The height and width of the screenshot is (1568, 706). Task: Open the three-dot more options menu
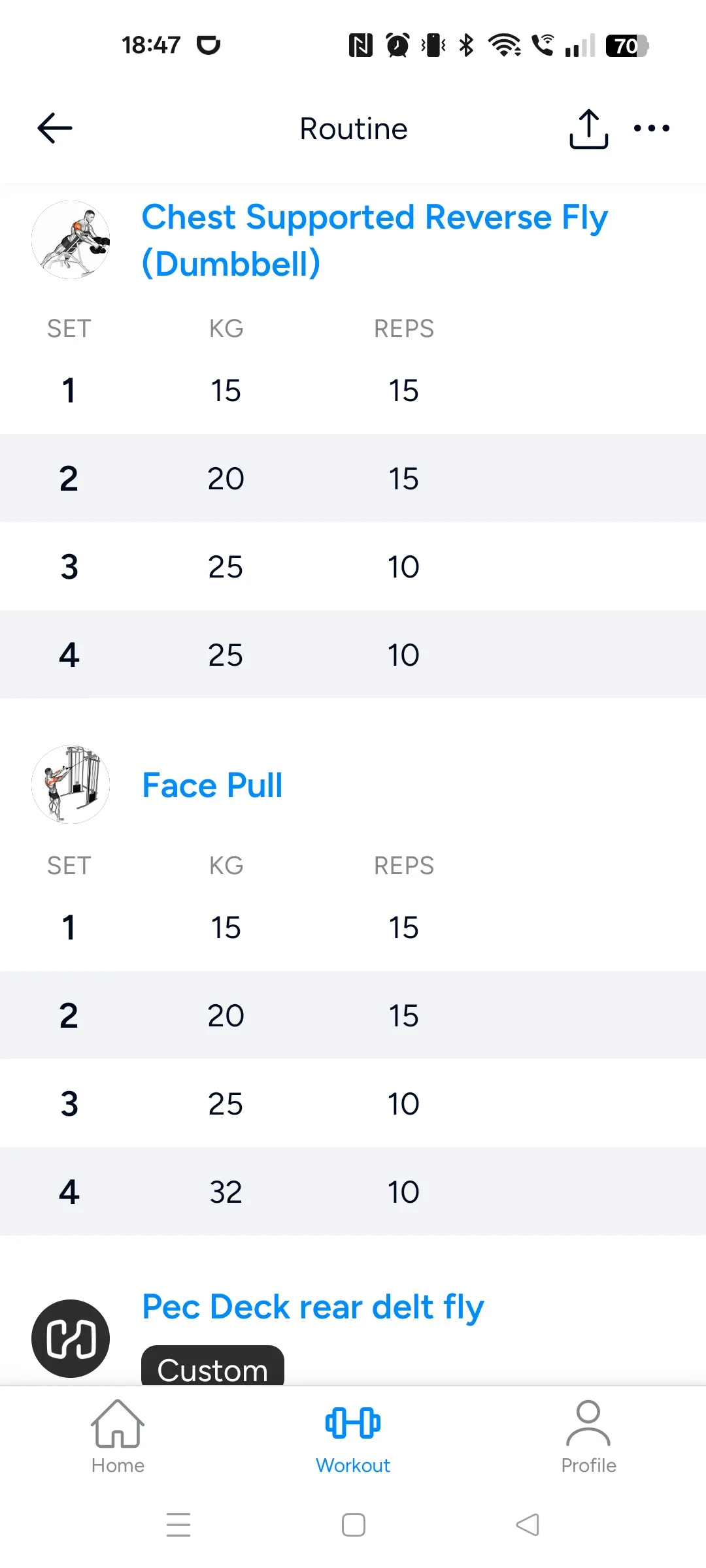coord(652,128)
